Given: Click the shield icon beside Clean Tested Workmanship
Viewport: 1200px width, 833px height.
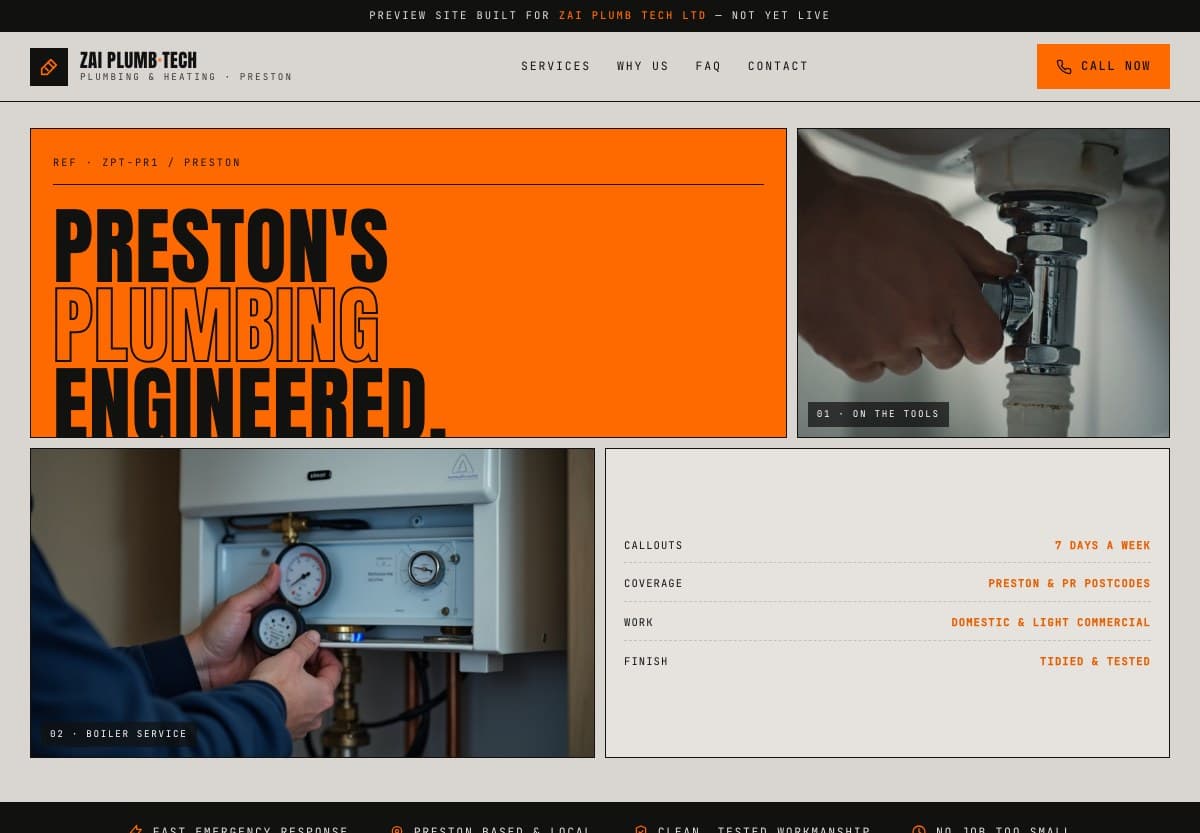Looking at the screenshot, I should tap(641, 829).
